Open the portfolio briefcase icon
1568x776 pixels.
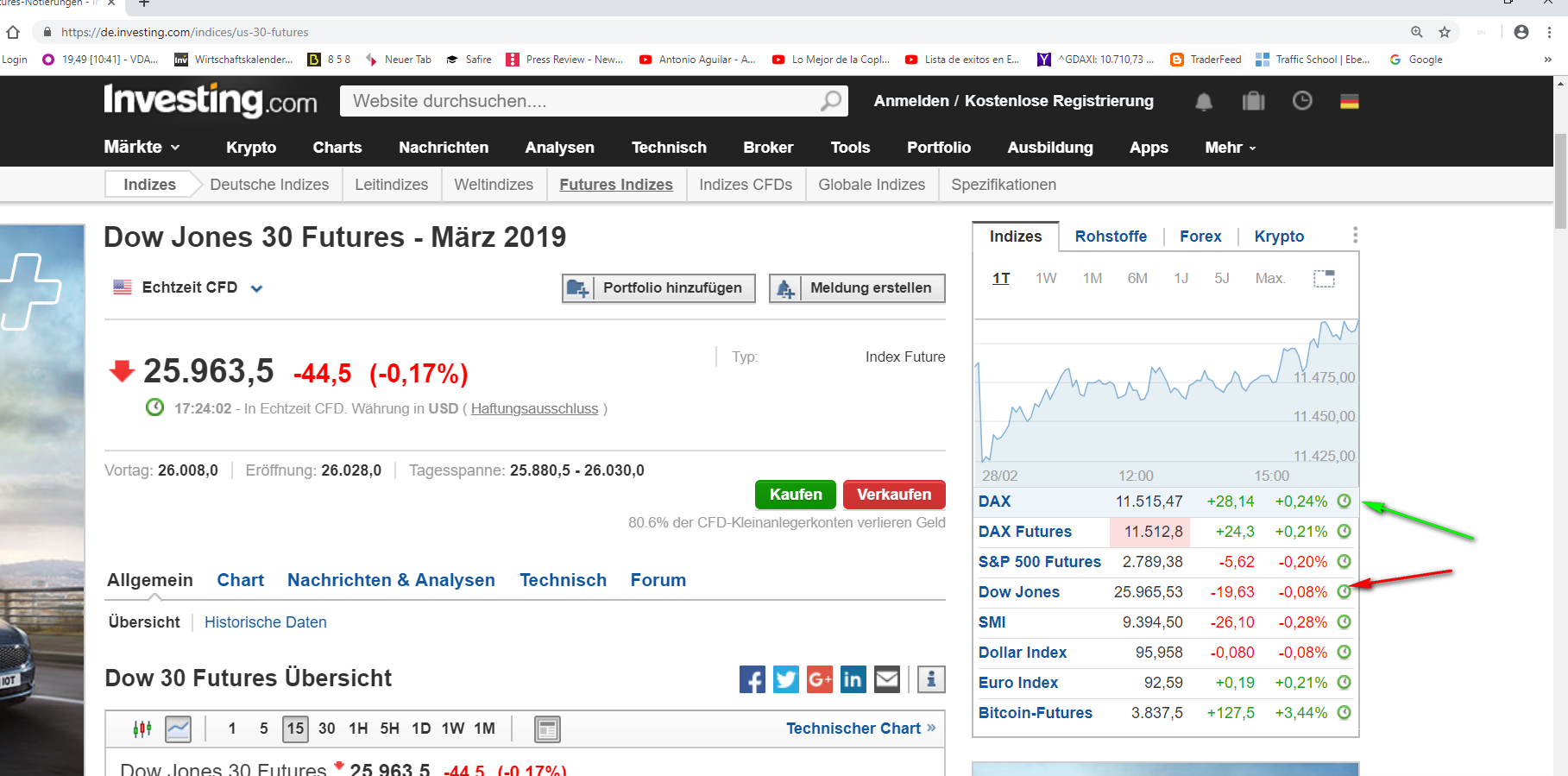point(1253,101)
